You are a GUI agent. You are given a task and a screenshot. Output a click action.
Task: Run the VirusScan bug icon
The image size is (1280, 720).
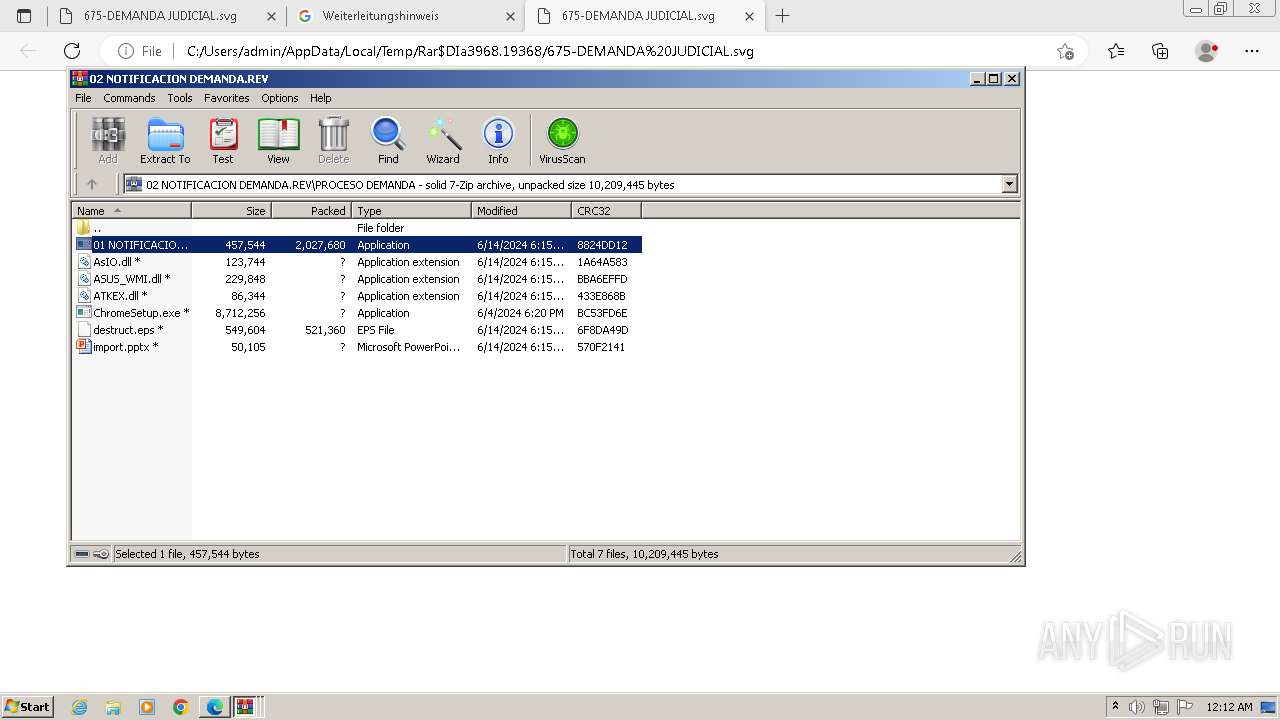point(562,140)
